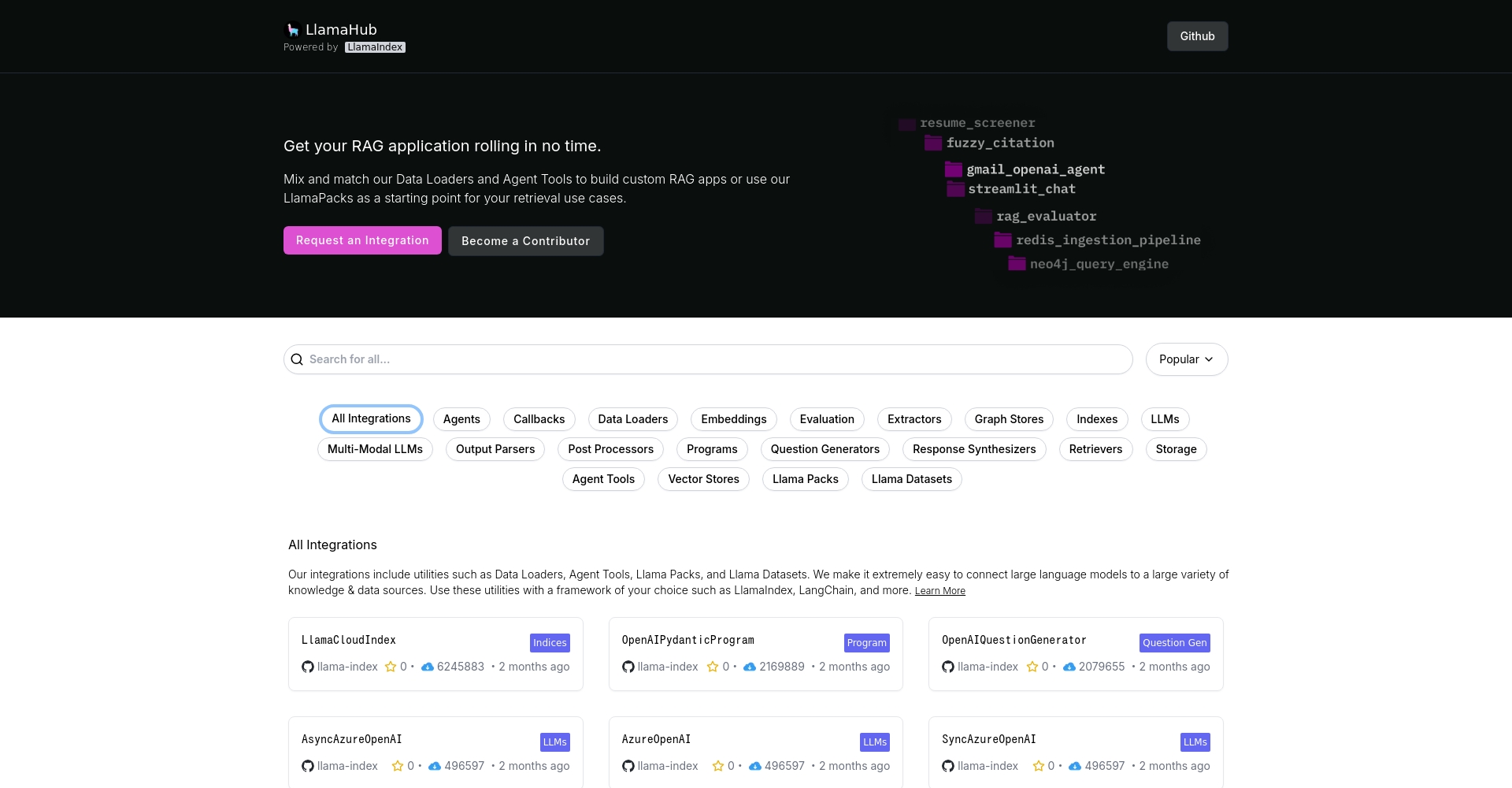Focus the Search for all input field

click(708, 359)
